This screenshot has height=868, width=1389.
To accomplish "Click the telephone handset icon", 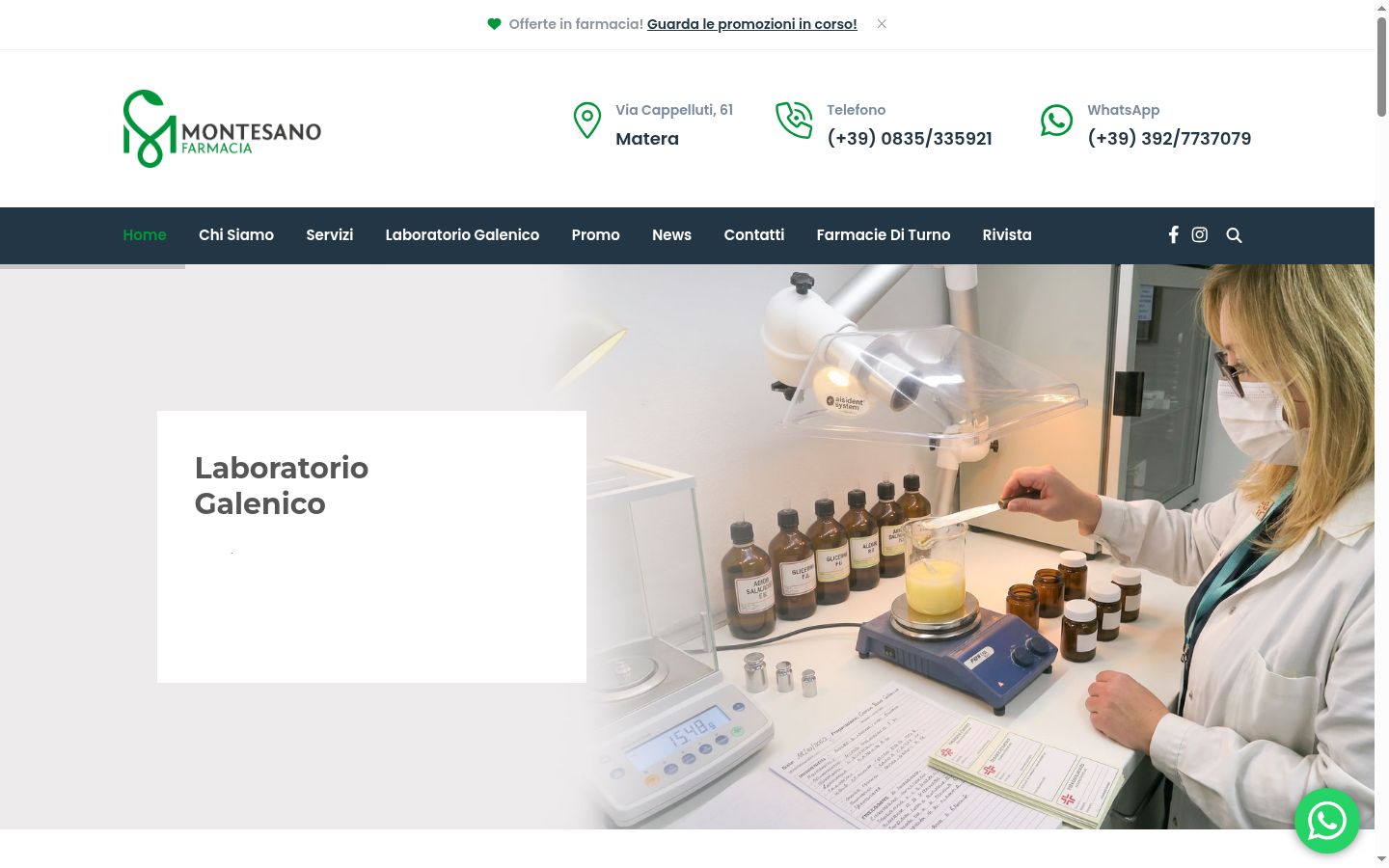I will tap(794, 121).
